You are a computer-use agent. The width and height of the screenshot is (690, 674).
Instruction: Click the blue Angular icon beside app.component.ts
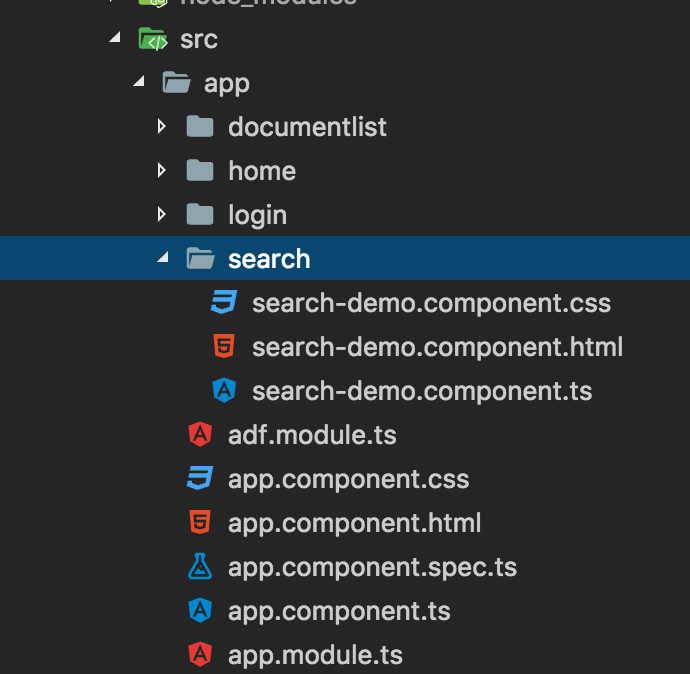point(200,611)
